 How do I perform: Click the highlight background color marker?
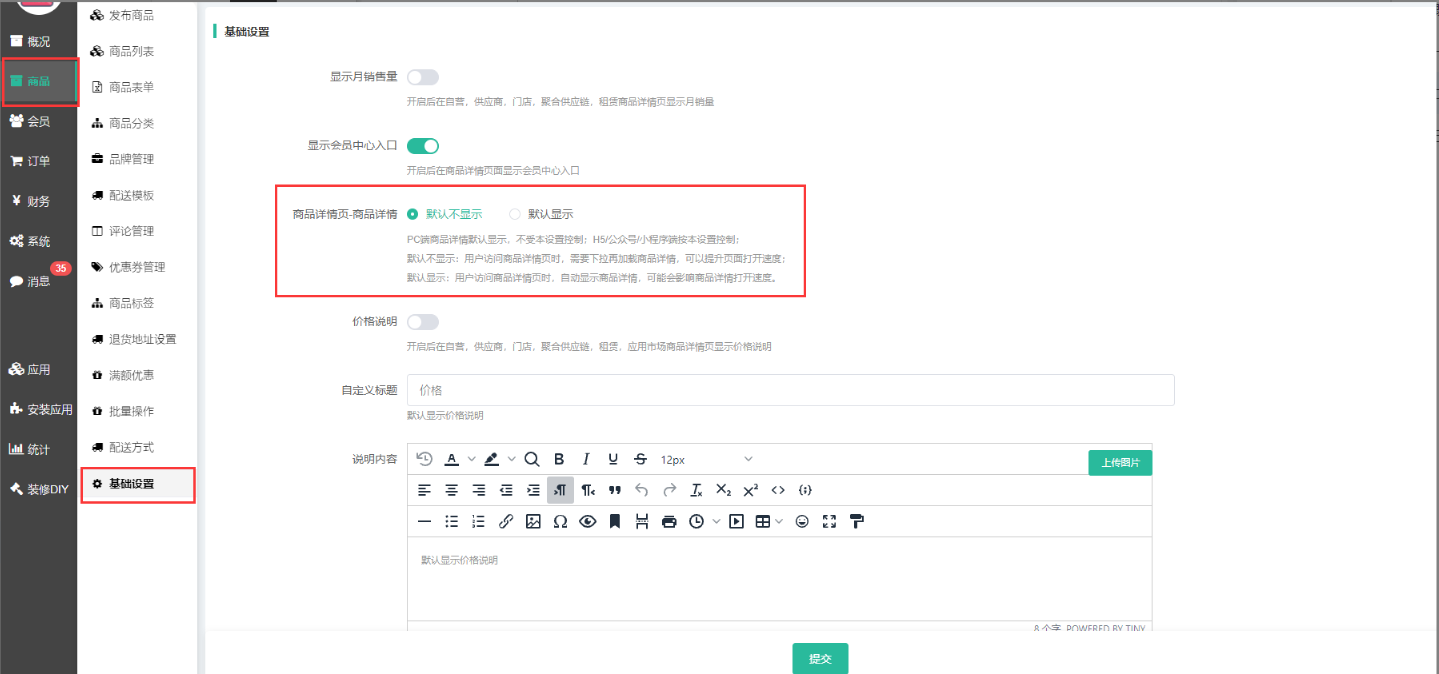491,459
